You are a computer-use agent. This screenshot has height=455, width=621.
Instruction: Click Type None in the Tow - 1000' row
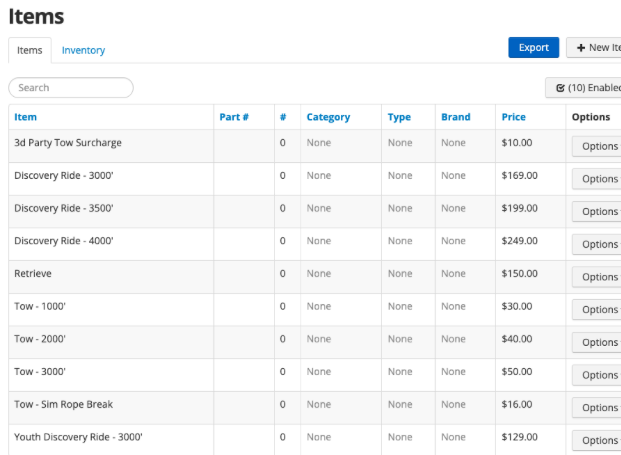point(400,306)
